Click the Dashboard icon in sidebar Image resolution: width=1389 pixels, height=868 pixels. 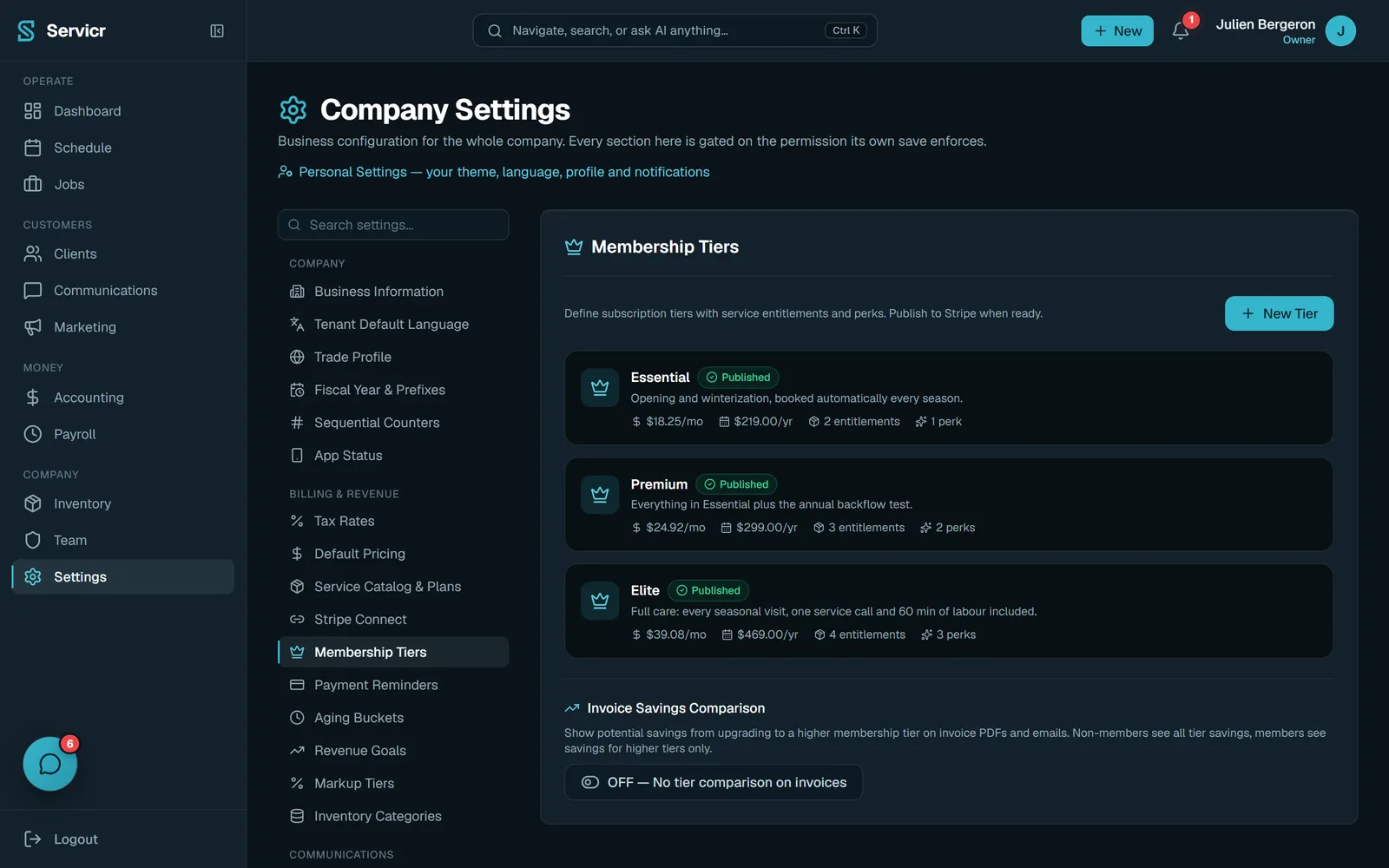pyautogui.click(x=33, y=111)
